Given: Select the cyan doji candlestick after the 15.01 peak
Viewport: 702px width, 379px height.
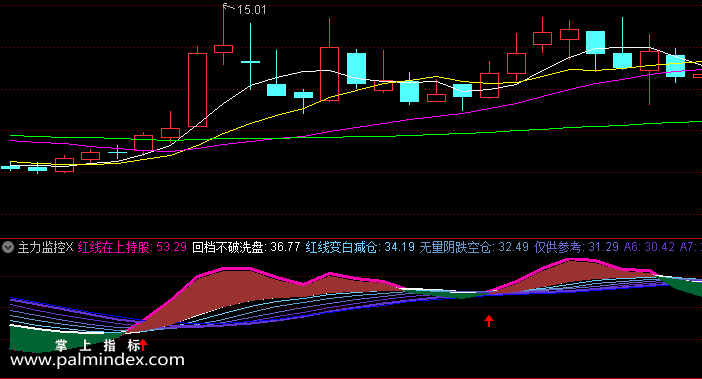Looking at the screenshot, I should click(x=250, y=61).
